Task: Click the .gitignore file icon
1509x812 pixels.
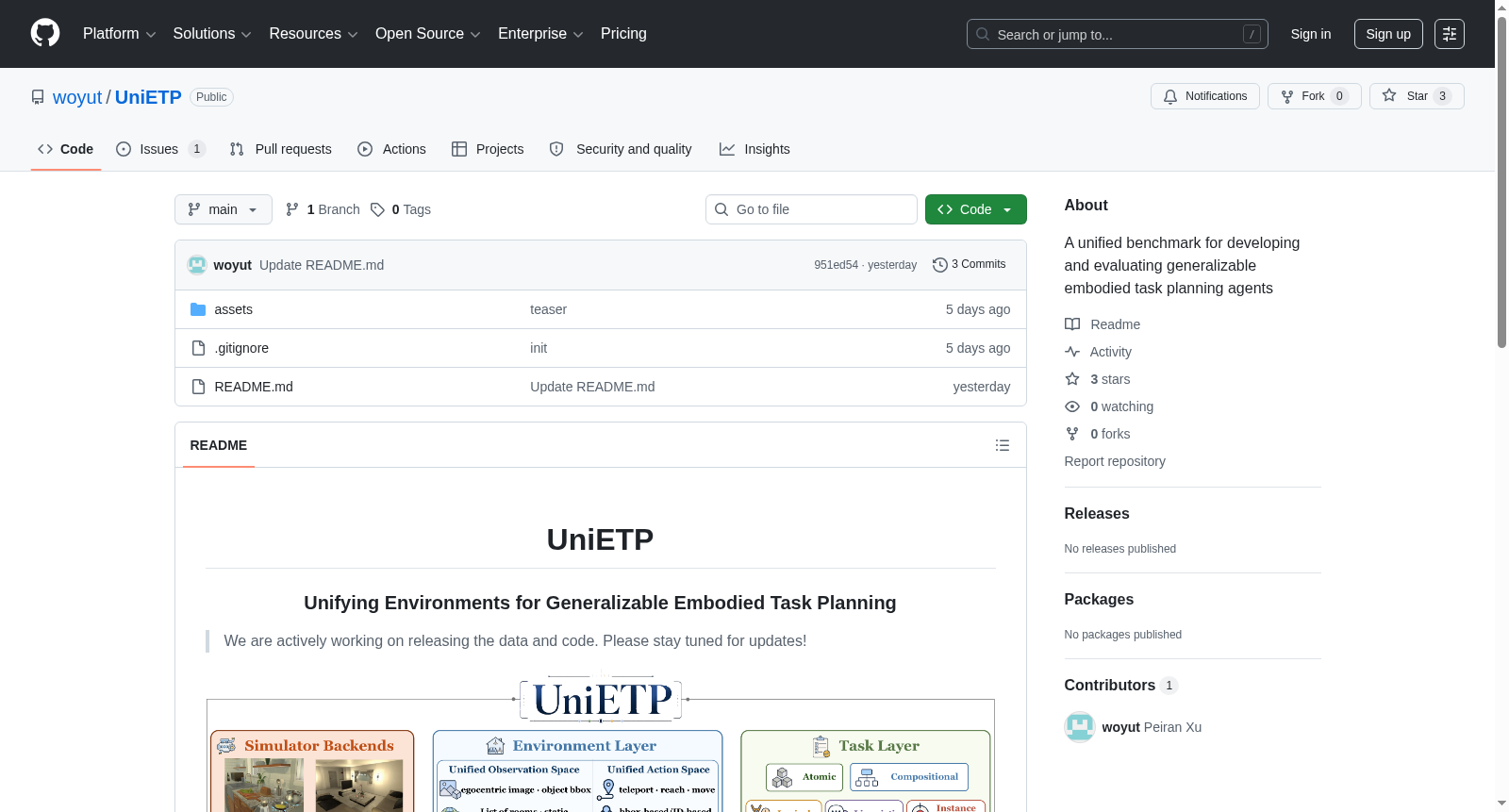Action: tap(198, 348)
